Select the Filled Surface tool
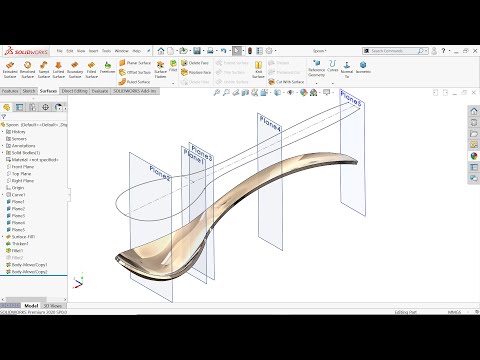Image resolution: width=480 pixels, height=360 pixels. coord(91,70)
